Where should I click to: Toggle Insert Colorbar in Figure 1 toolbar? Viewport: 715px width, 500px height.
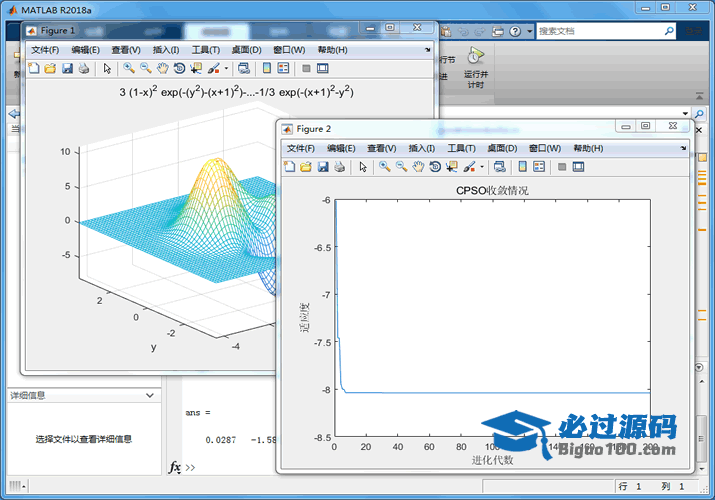(x=266, y=69)
